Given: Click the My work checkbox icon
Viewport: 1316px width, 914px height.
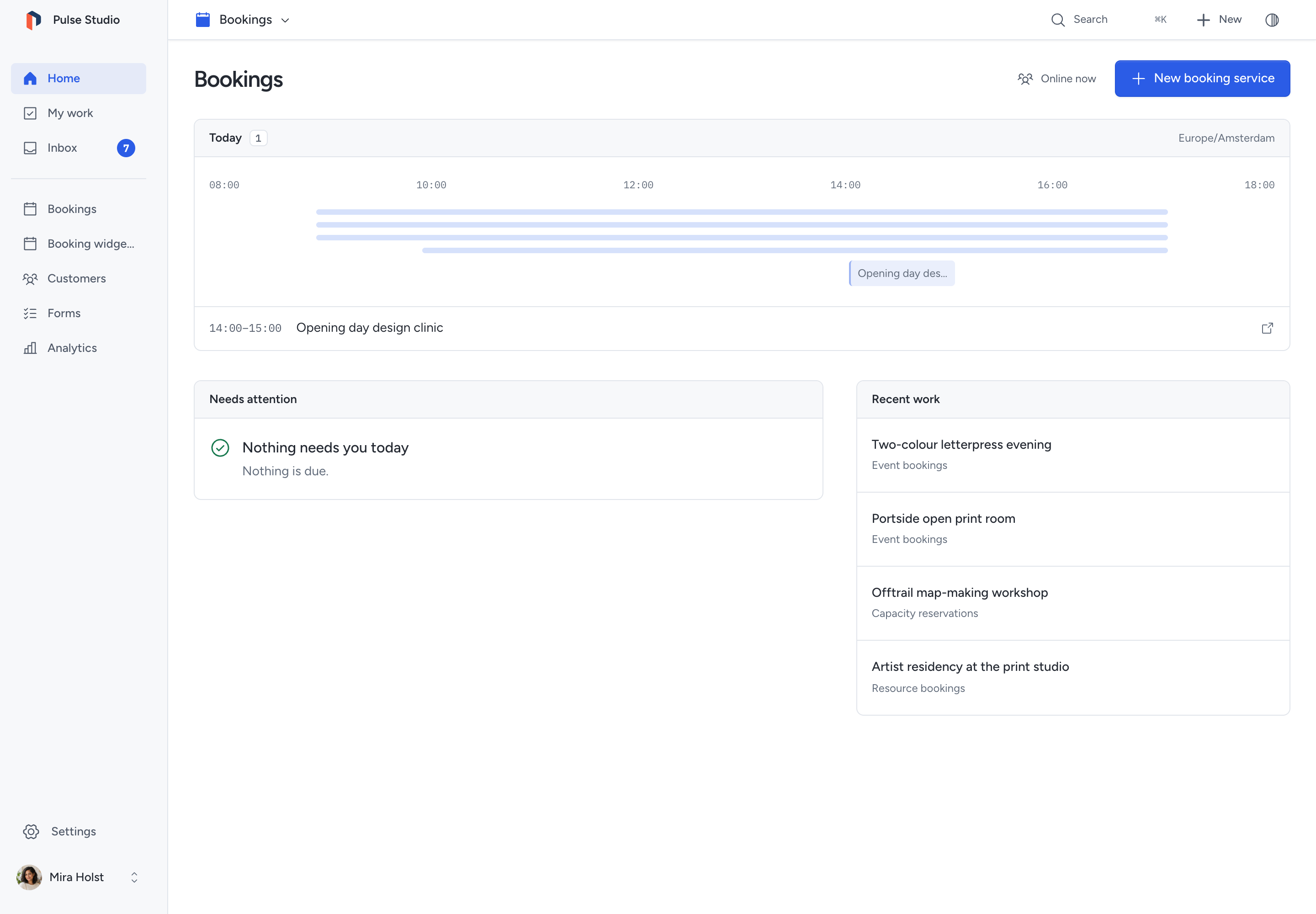Looking at the screenshot, I should (30, 113).
